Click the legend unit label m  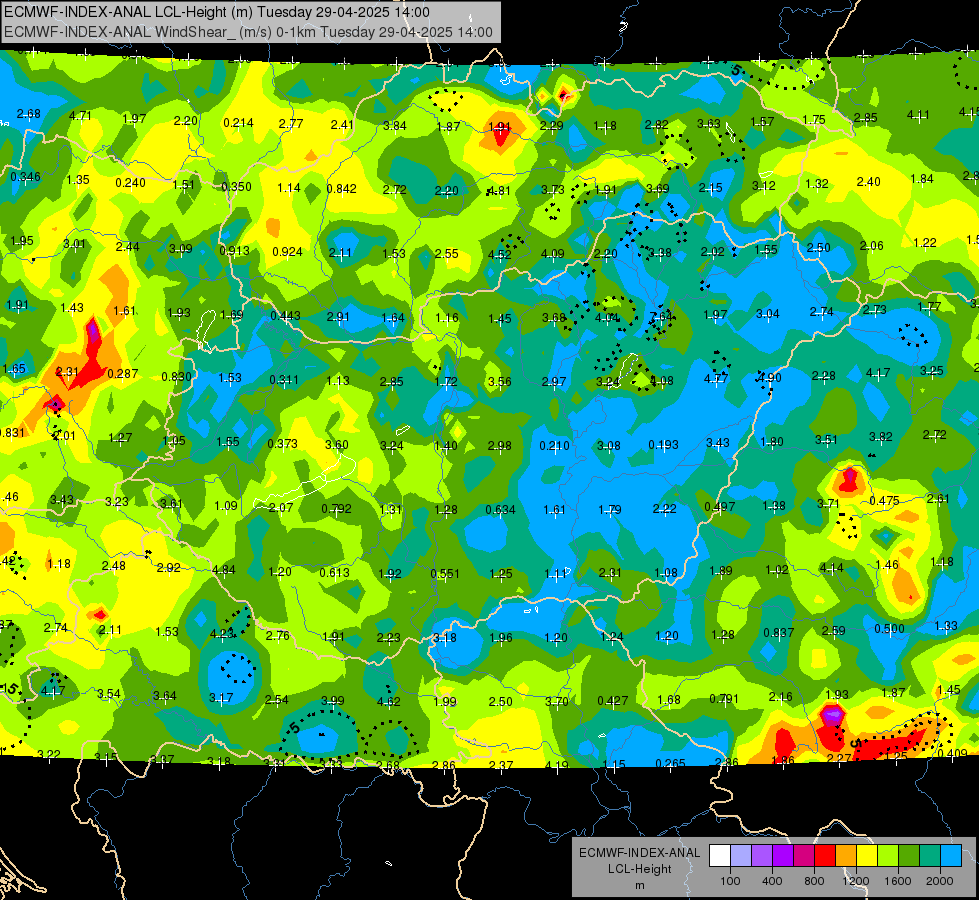(639, 885)
